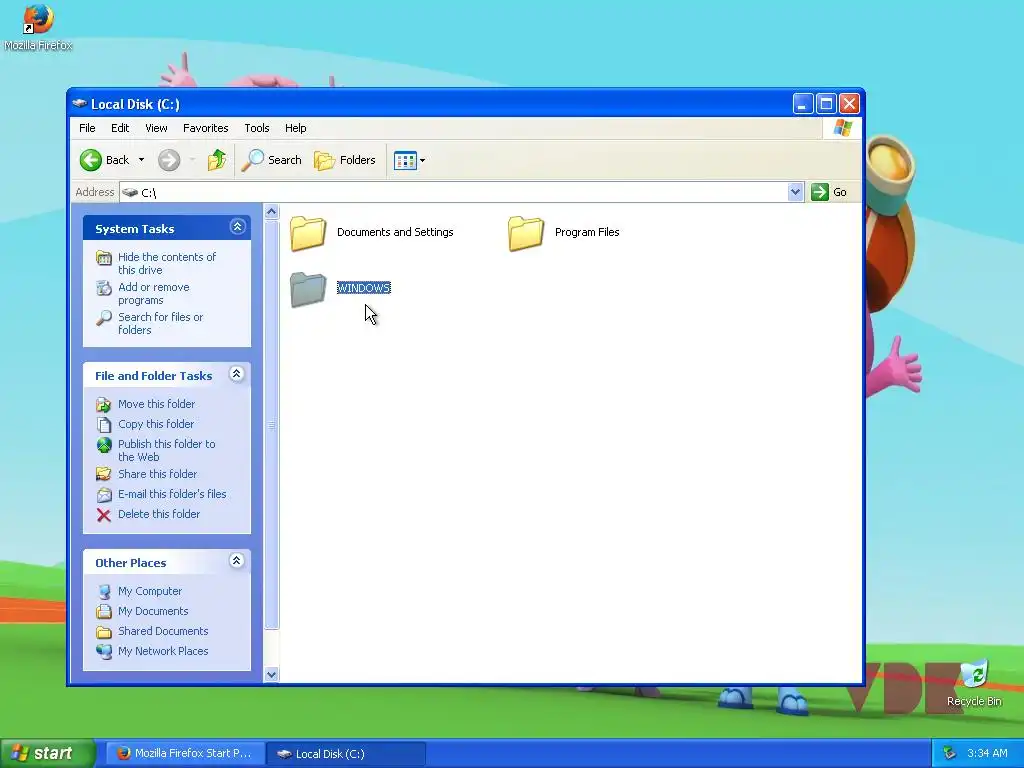Go to My Documents in Other Places
This screenshot has width=1024, height=768.
[x=153, y=611]
